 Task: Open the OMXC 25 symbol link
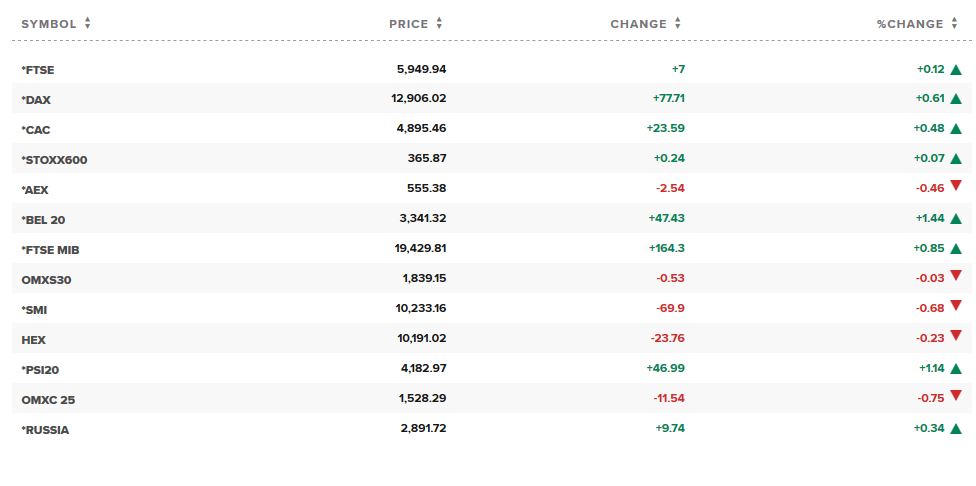(48, 400)
